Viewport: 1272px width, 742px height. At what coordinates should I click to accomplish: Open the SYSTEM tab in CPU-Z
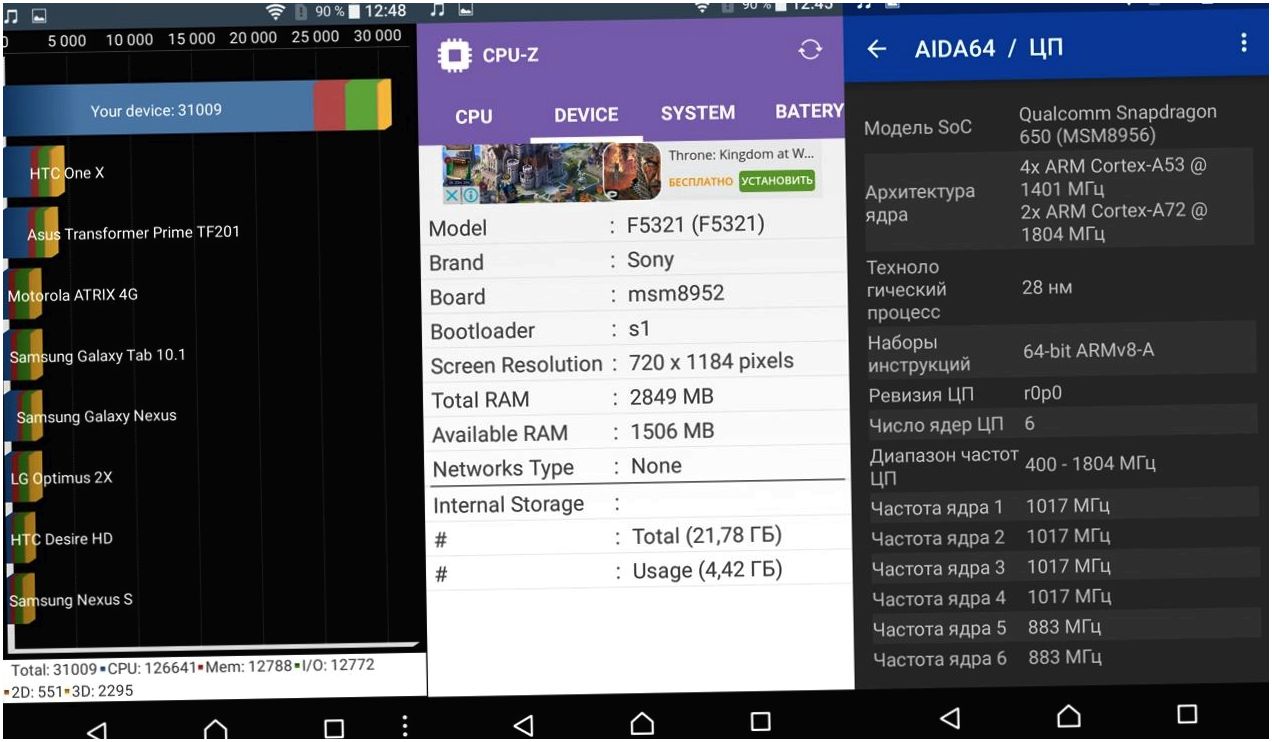[x=698, y=113]
